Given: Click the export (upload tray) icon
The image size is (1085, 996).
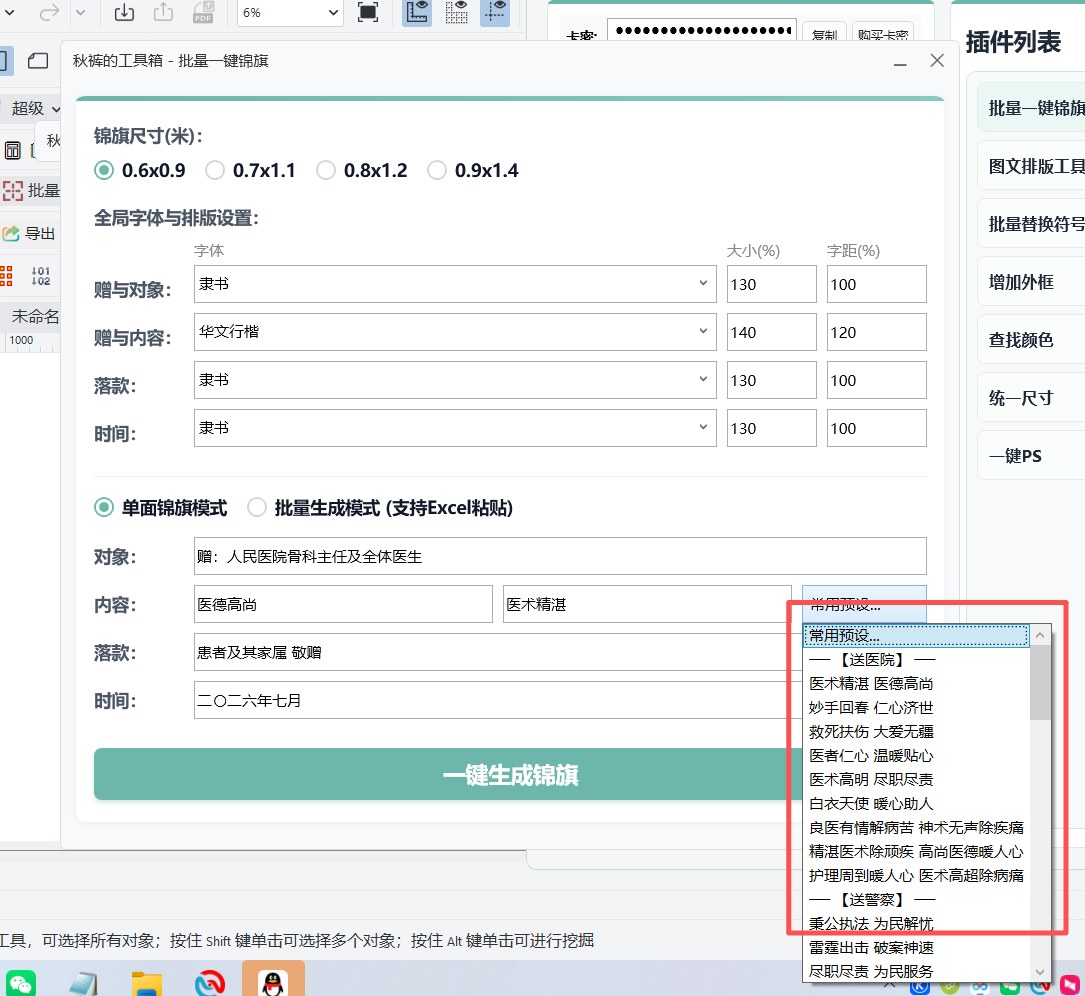Looking at the screenshot, I should coord(163,12).
